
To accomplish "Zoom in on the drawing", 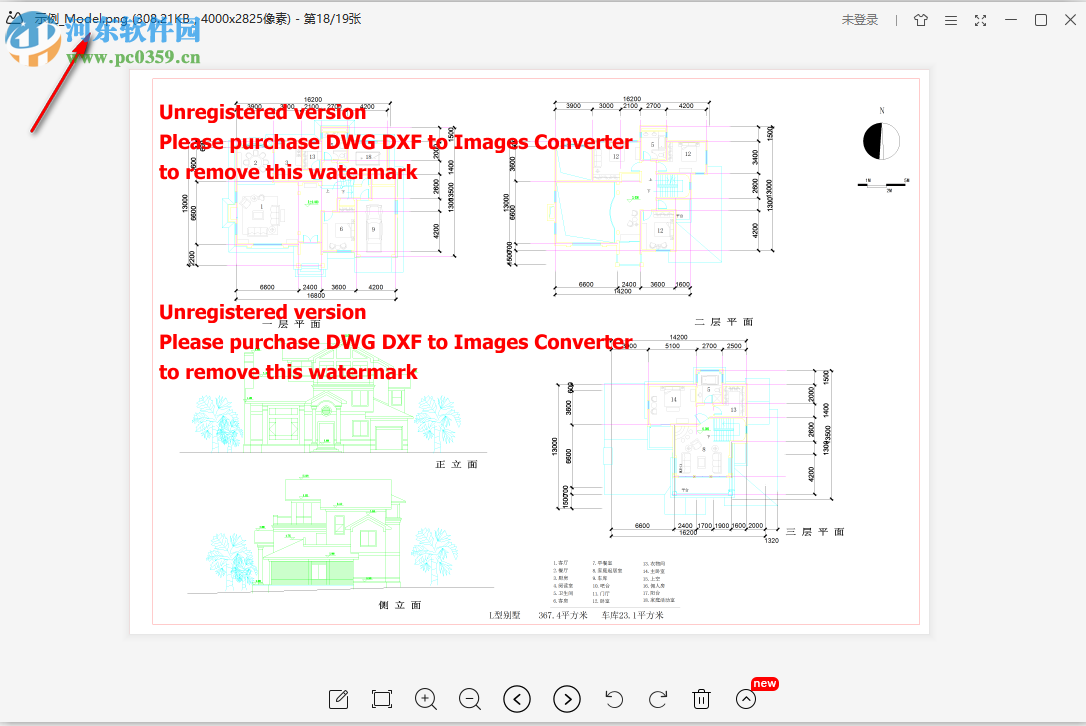I will [425, 699].
